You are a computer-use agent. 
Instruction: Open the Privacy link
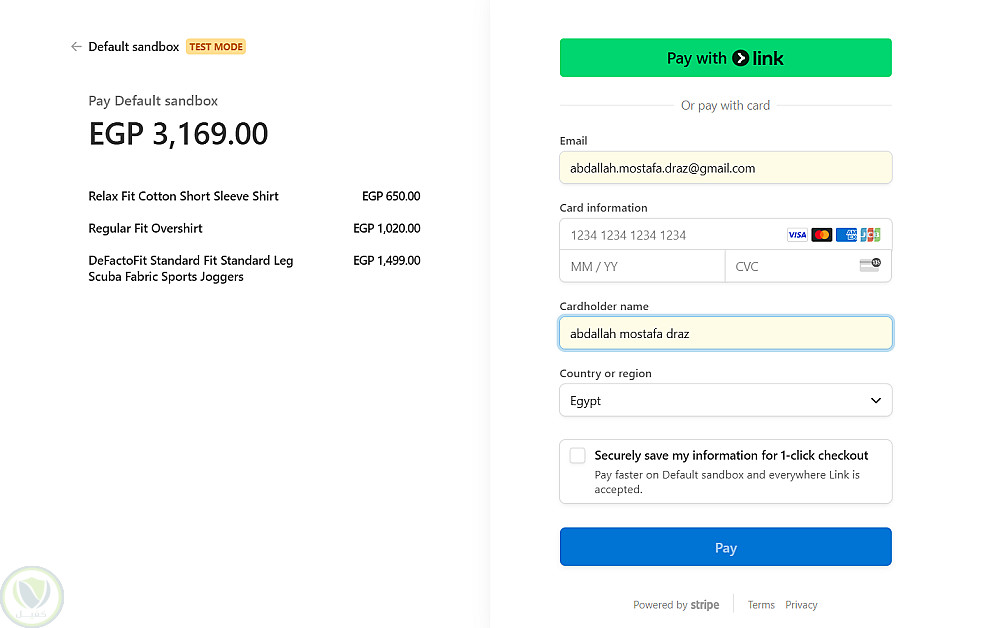801,605
